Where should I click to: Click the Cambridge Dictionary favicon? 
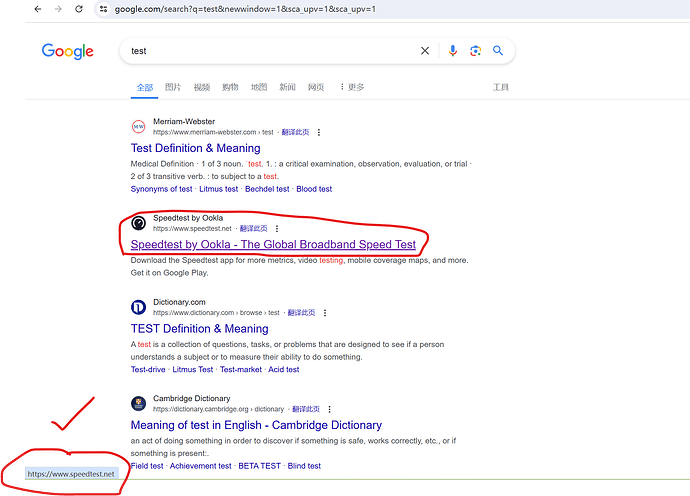click(x=139, y=403)
